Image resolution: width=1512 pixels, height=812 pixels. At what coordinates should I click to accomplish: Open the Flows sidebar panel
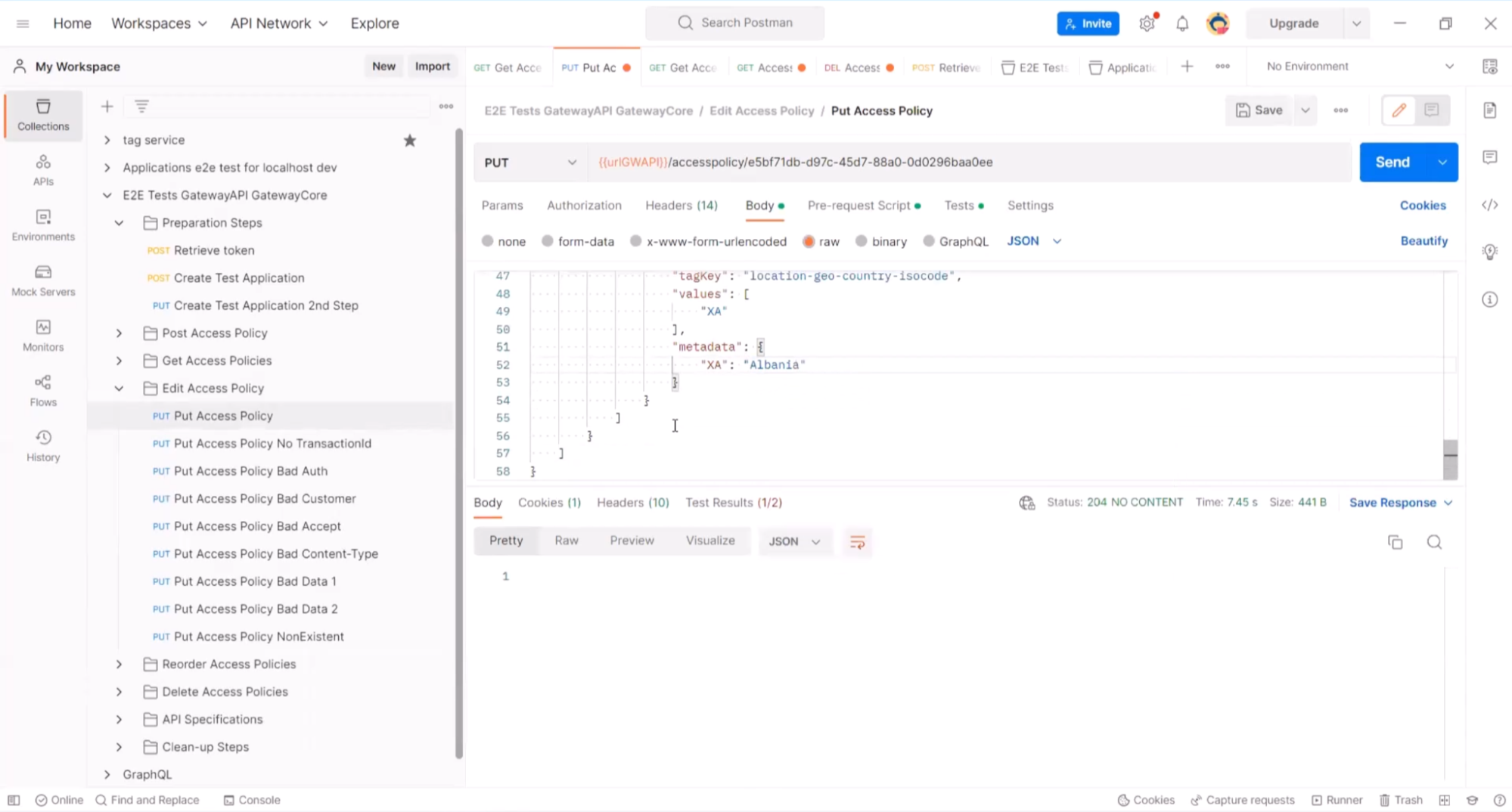point(43,391)
